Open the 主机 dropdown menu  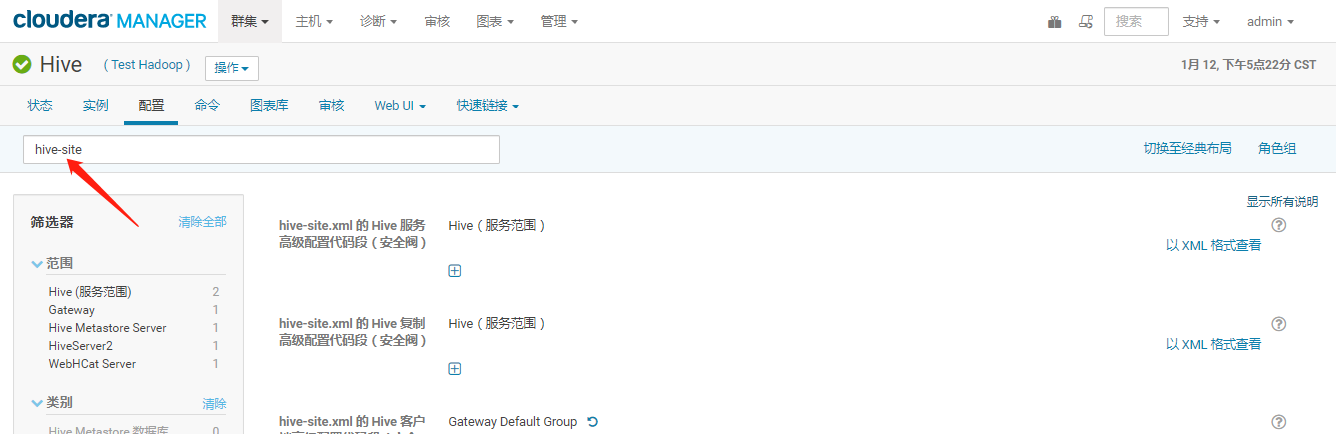(x=315, y=21)
